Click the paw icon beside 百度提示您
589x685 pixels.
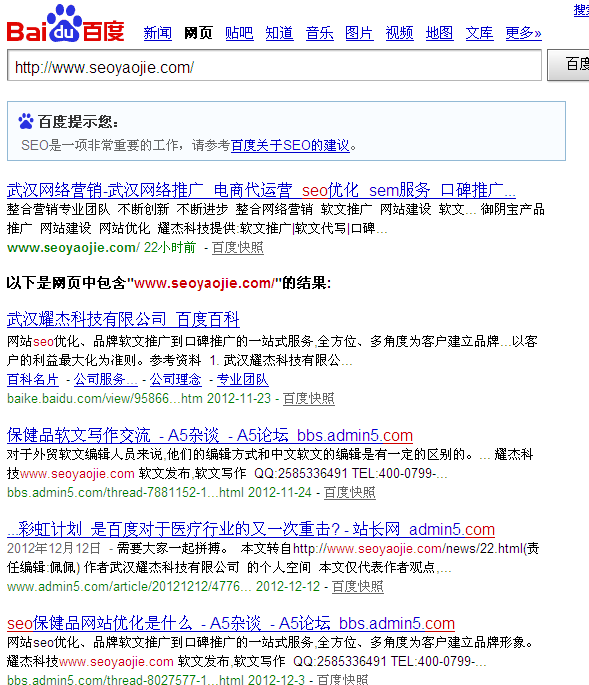click(26, 121)
